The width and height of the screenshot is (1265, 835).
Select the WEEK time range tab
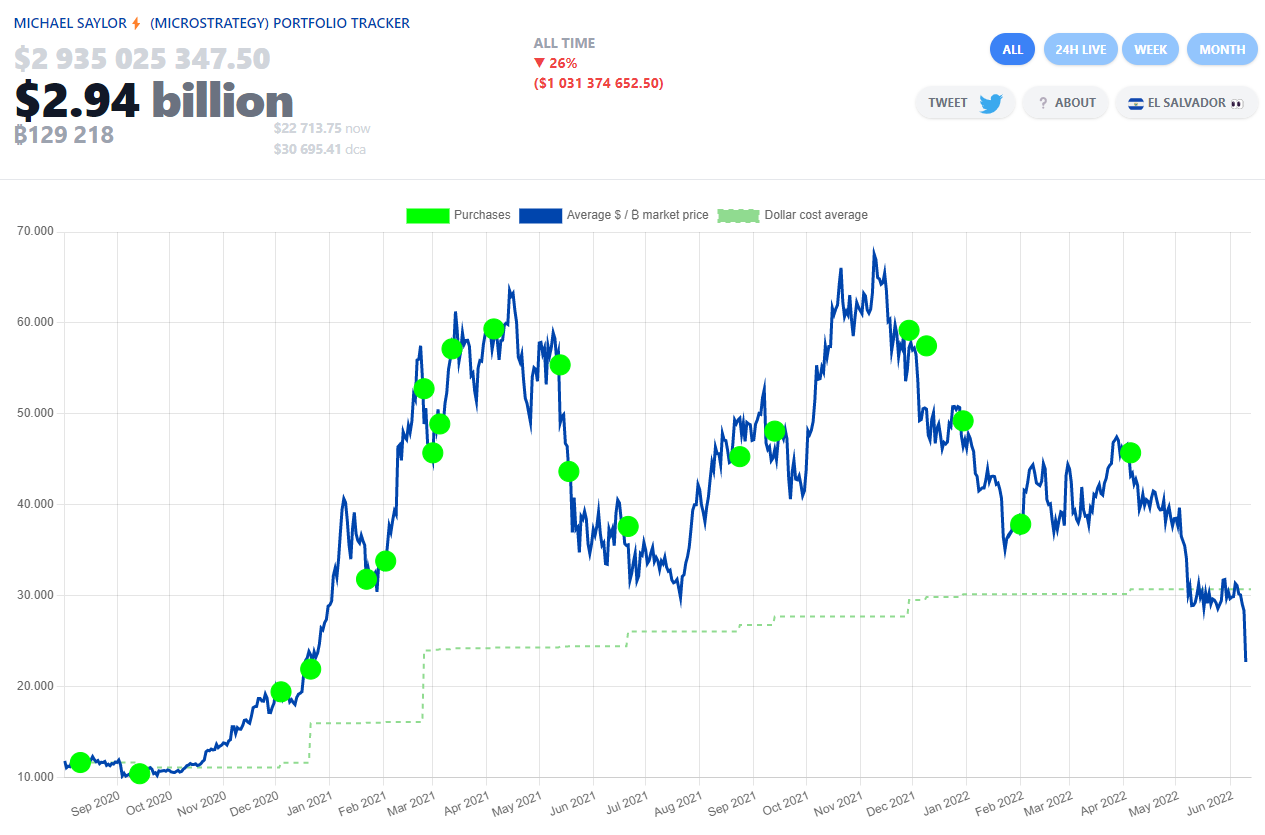(1150, 49)
